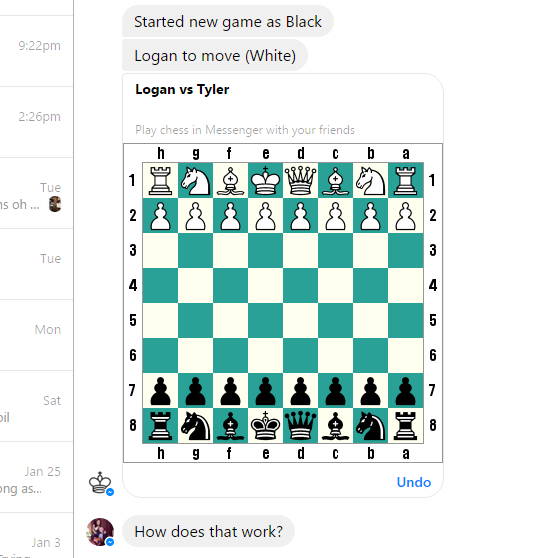Click the white king on e1
The width and height of the screenshot is (536, 558).
[266, 180]
